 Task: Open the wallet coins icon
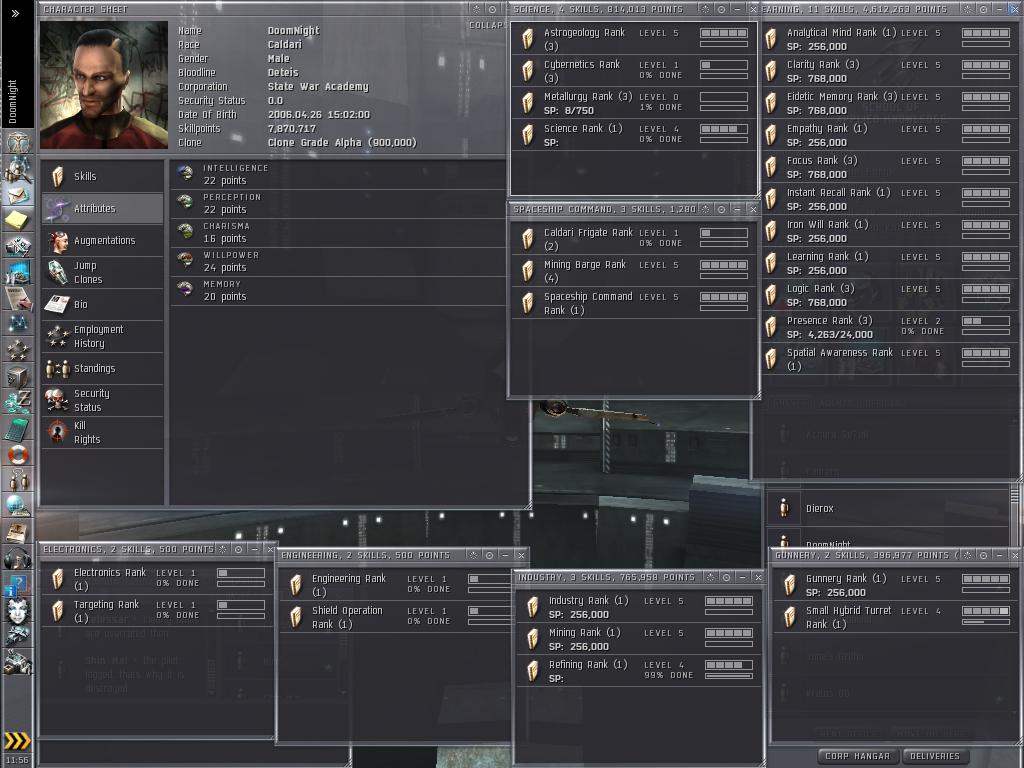click(17, 402)
